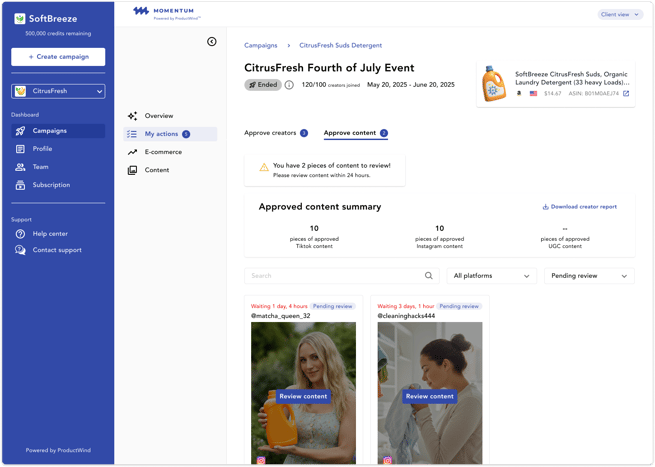Viewport: 655px width, 467px height.
Task: Review content for @matcha_queen_32
Action: click(303, 396)
